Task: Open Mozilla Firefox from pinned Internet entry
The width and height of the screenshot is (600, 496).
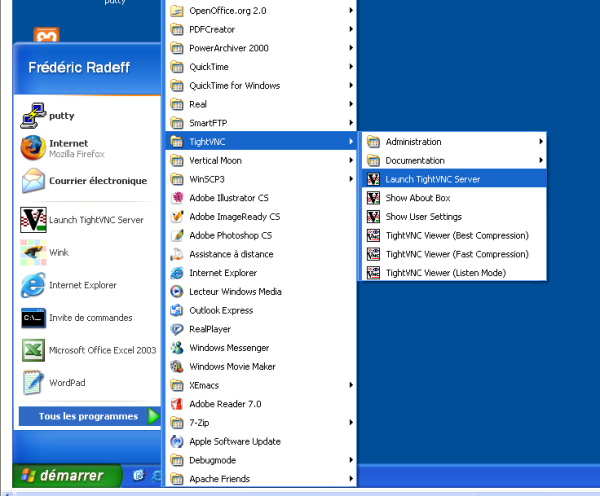Action: 87,148
